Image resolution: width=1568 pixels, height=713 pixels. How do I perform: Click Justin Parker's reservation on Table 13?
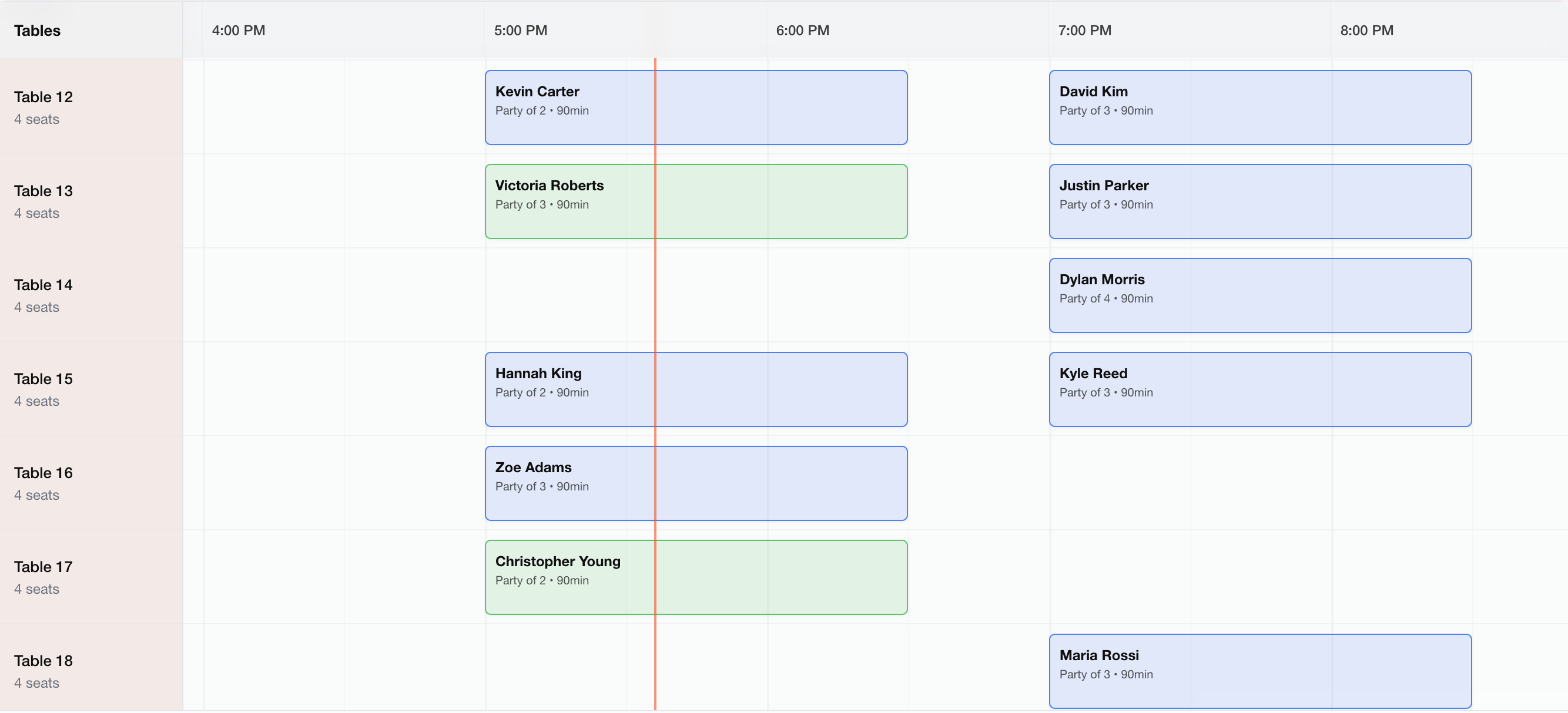pyautogui.click(x=1259, y=201)
